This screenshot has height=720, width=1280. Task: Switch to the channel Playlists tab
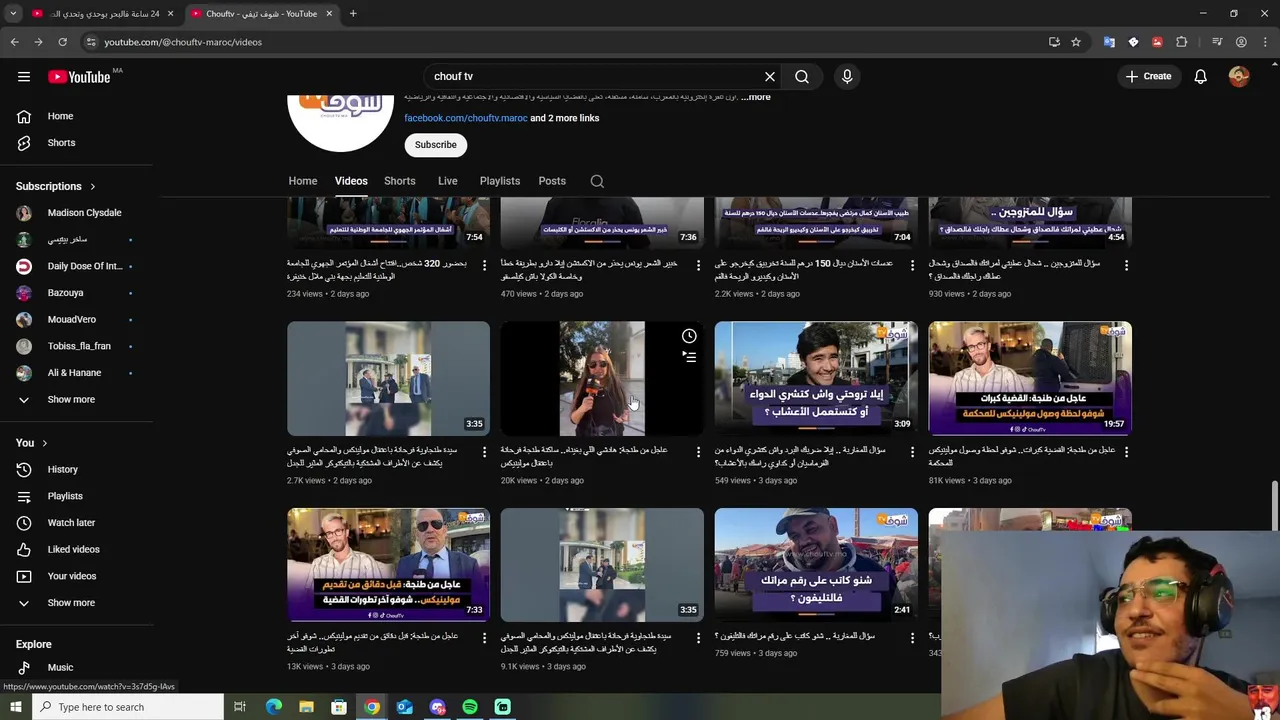pos(500,181)
